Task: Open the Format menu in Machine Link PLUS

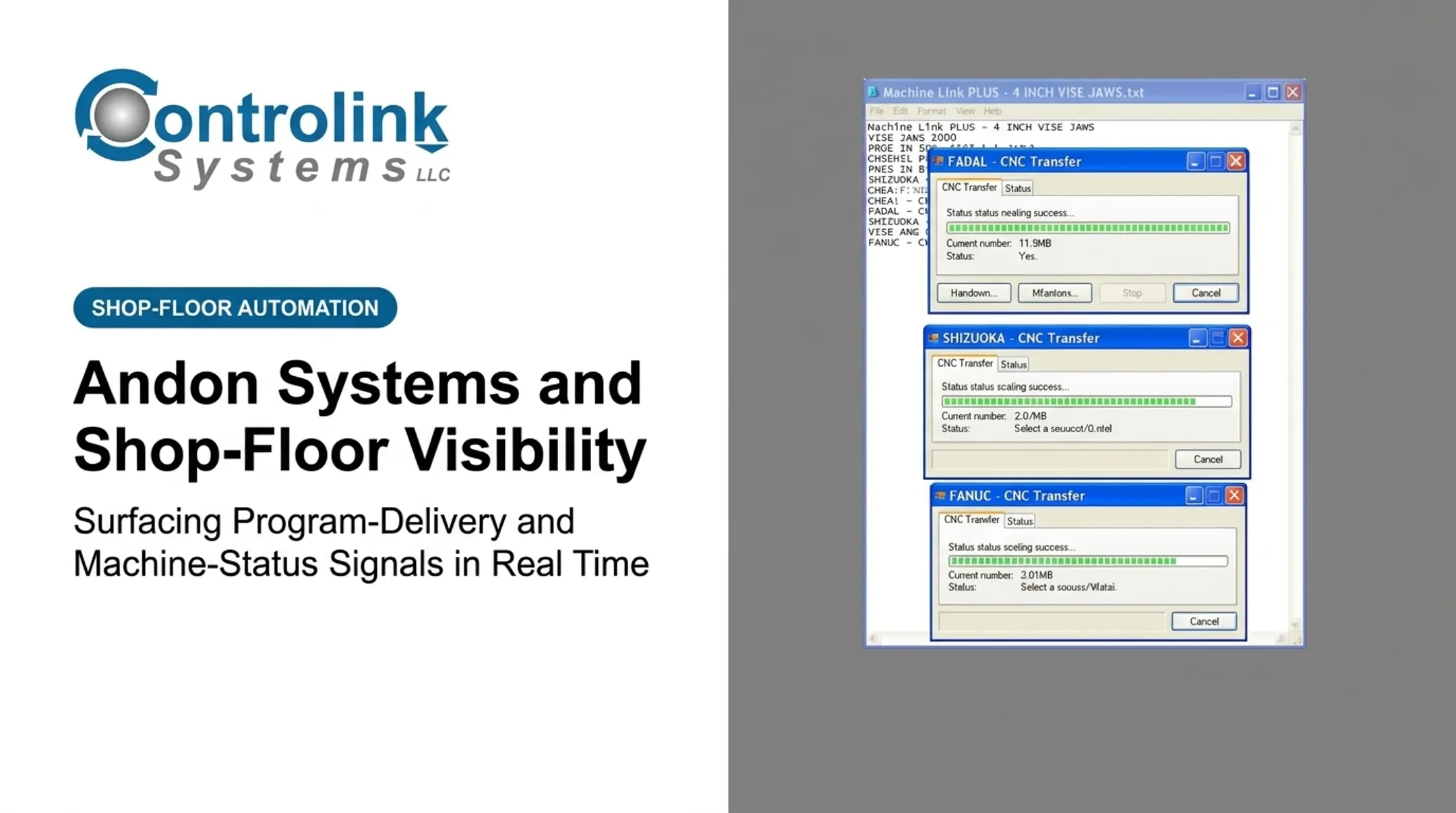Action: pos(932,111)
